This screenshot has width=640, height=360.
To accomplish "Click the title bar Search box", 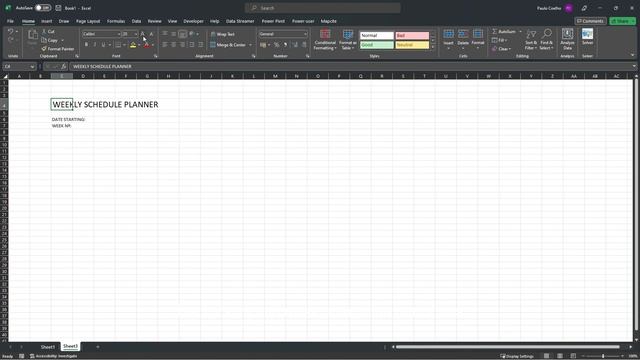I will [322, 8].
